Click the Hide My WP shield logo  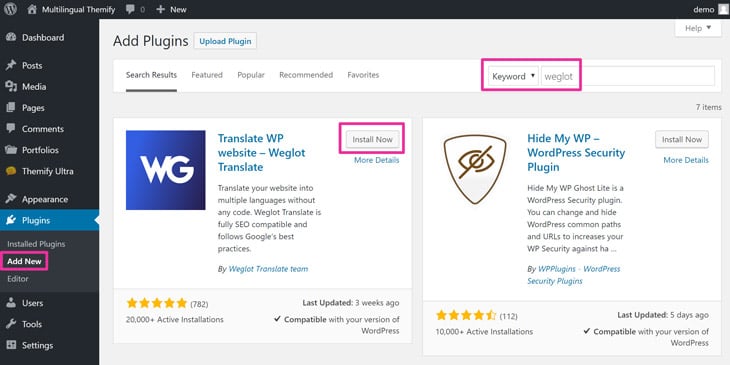click(x=475, y=169)
